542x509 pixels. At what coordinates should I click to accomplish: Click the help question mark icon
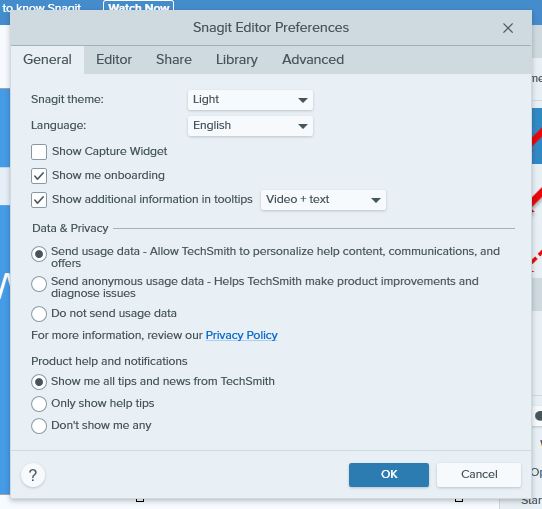(x=33, y=475)
